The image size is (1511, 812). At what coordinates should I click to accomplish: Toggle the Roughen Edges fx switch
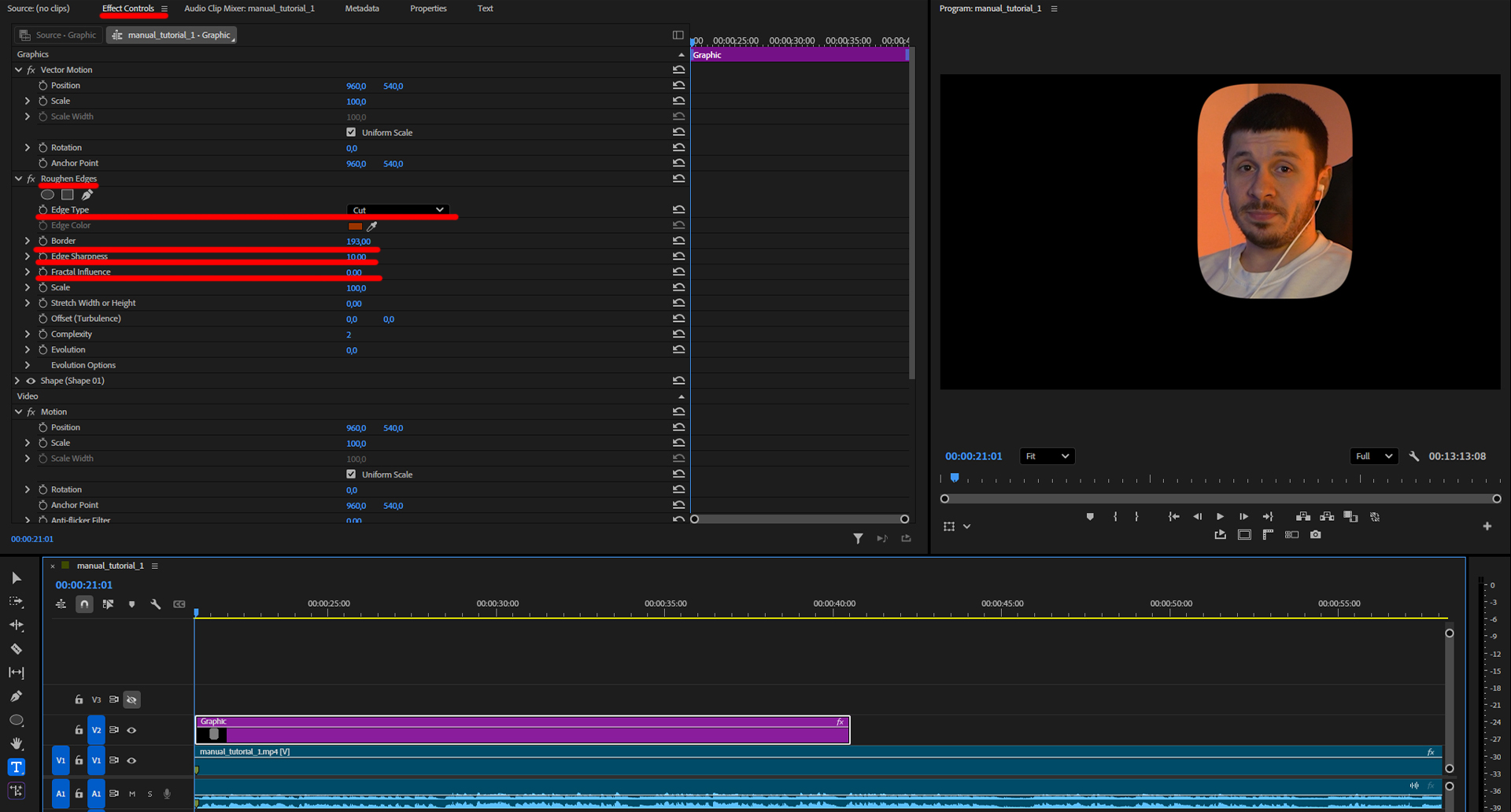(31, 179)
